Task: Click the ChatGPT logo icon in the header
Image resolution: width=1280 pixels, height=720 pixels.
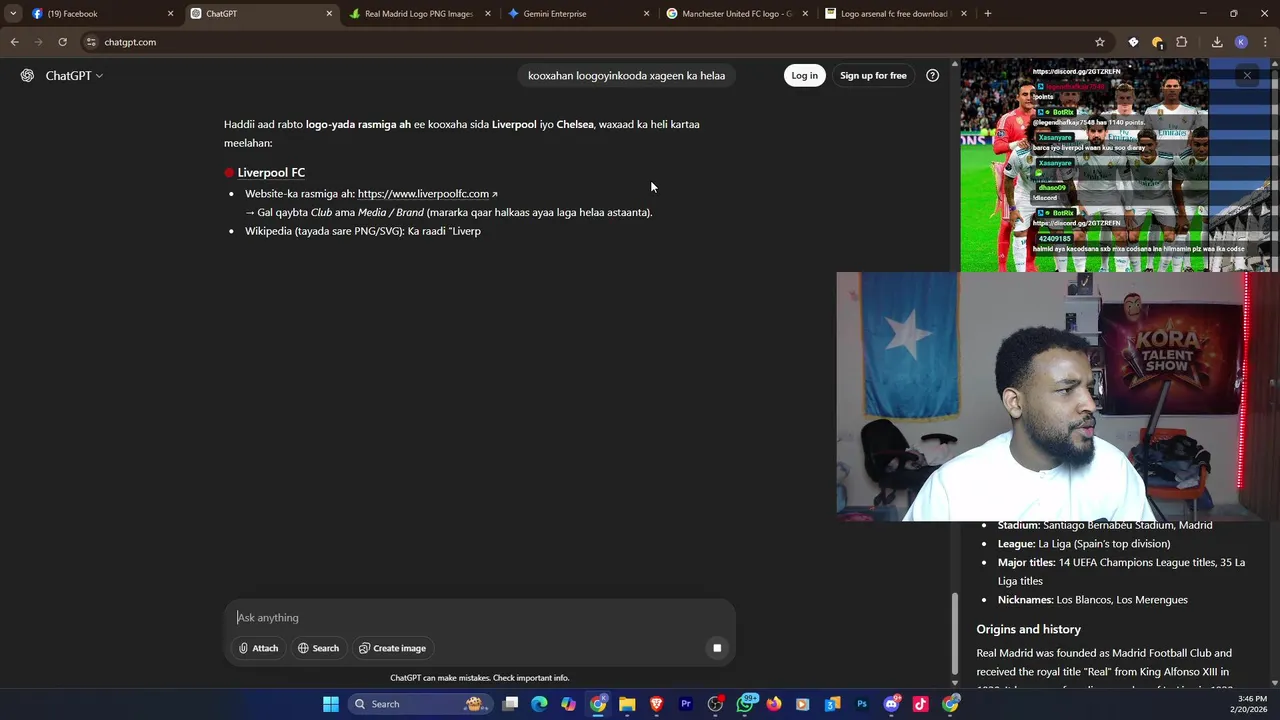Action: pos(27,76)
